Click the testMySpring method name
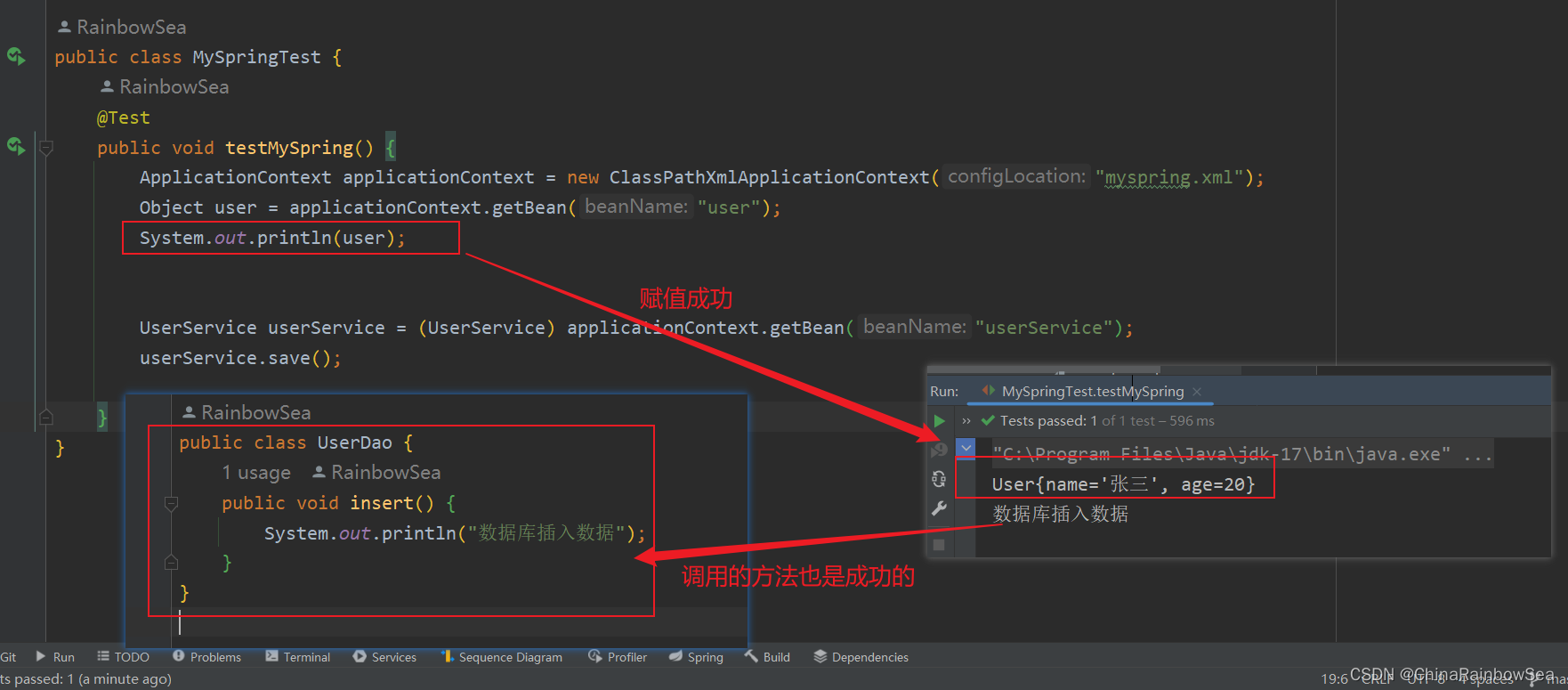The image size is (1568, 690). tap(289, 148)
